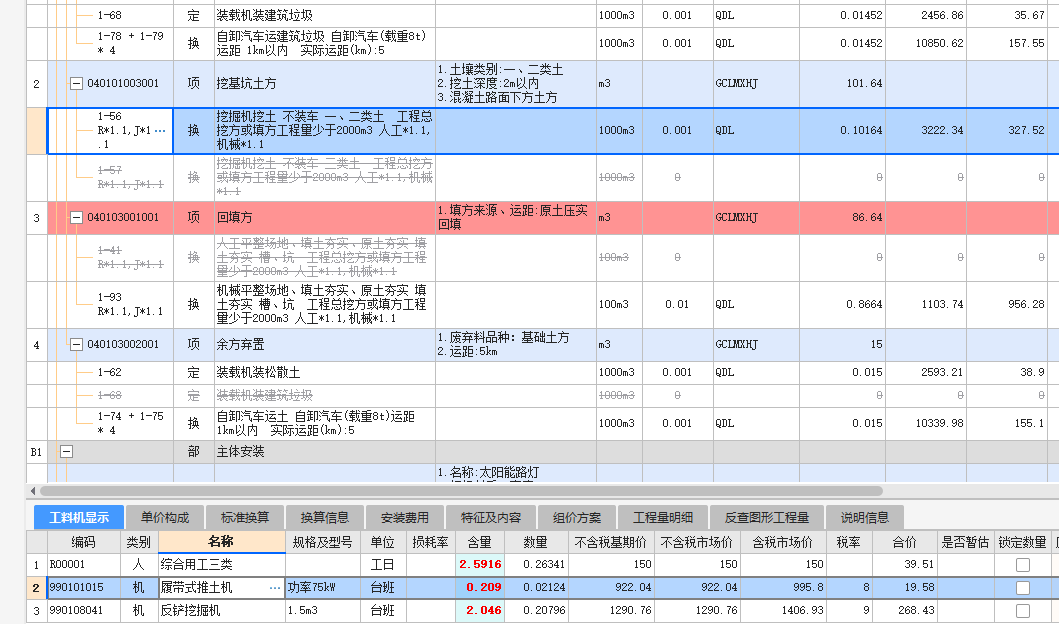This screenshot has height=624, width=1059.
Task: Open the 组价方案 tab
Action: (x=577, y=518)
